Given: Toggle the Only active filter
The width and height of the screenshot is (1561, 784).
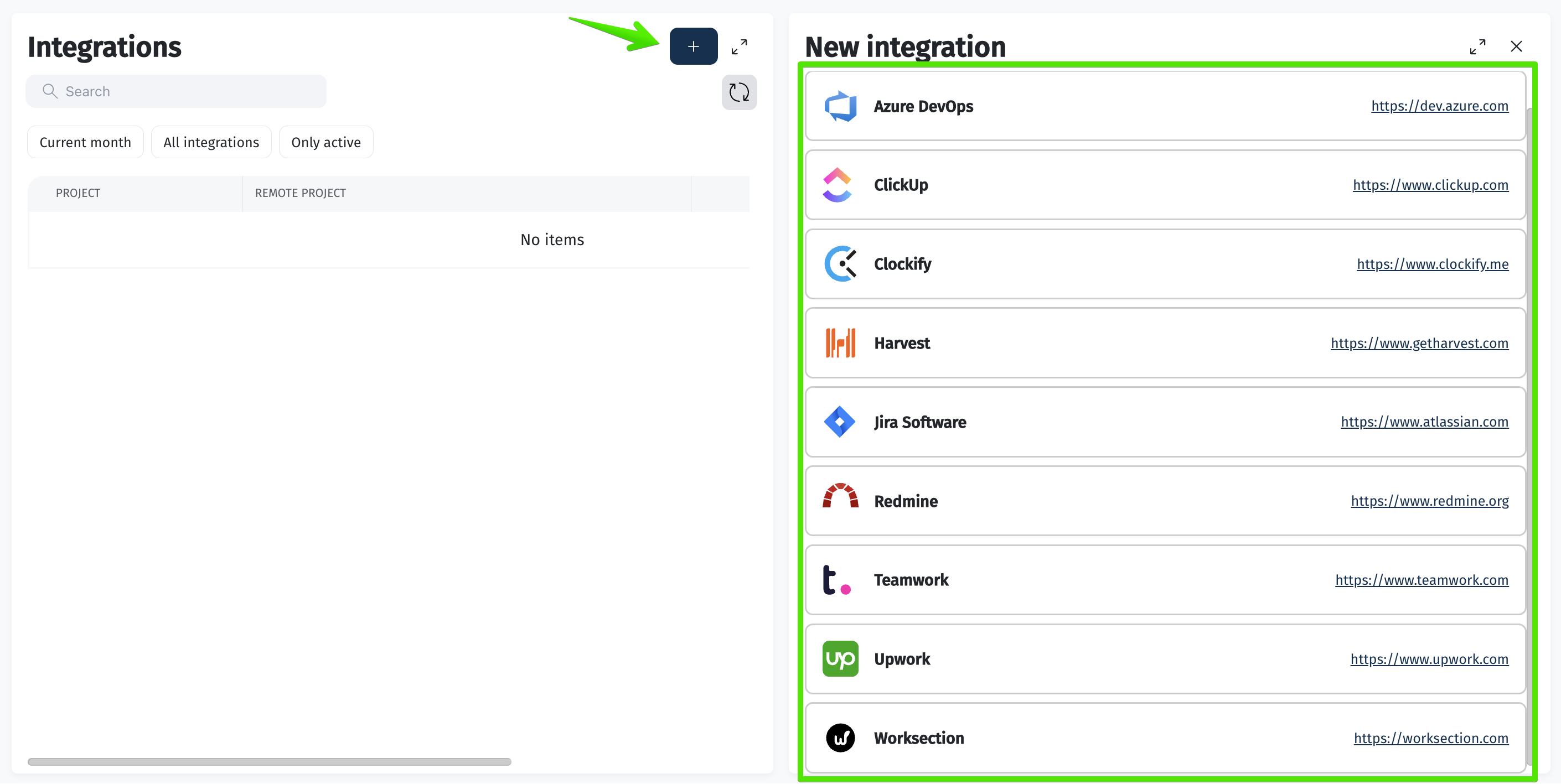Looking at the screenshot, I should [326, 142].
